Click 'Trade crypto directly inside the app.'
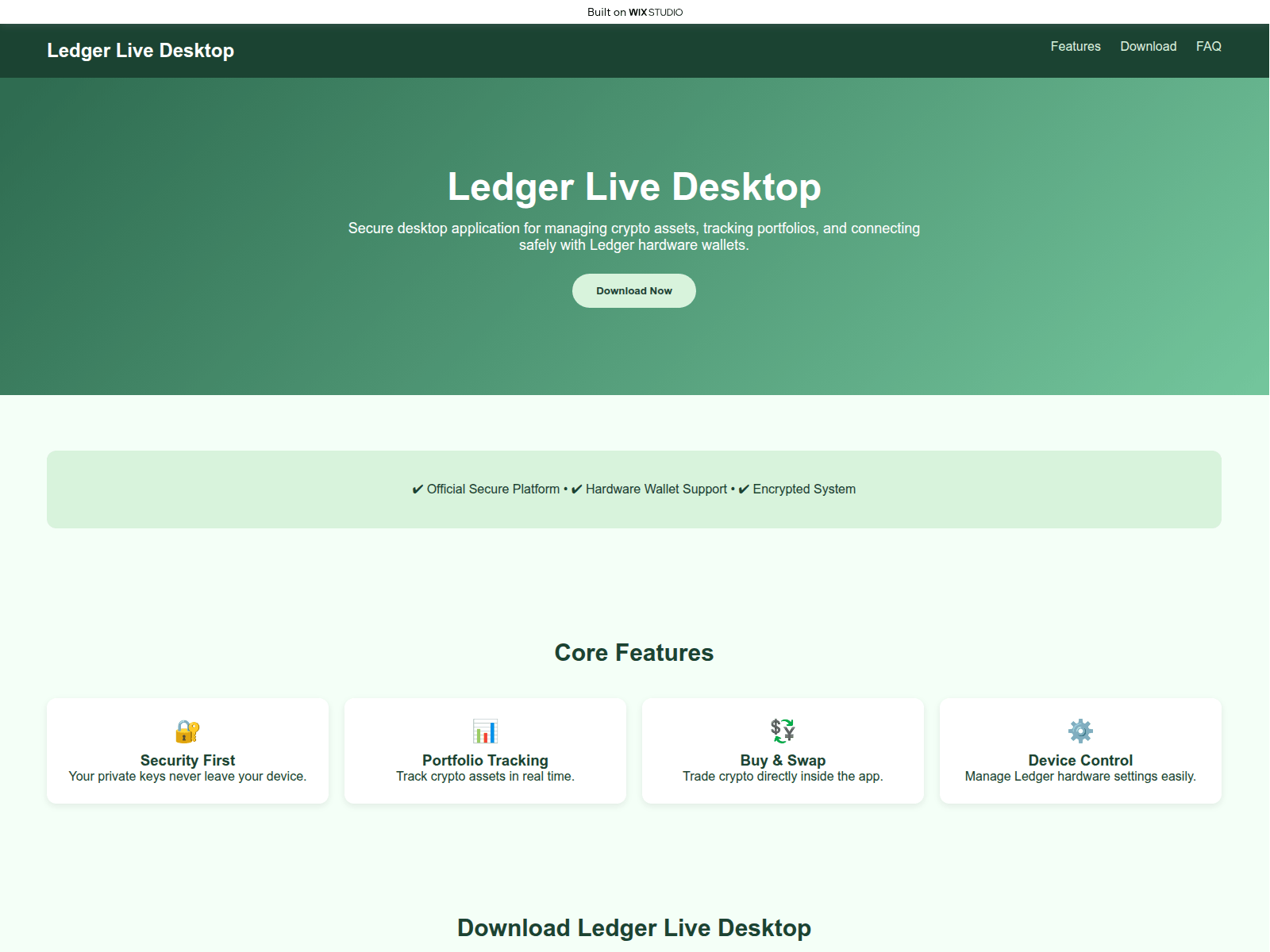The image size is (1270, 952). coord(783,776)
